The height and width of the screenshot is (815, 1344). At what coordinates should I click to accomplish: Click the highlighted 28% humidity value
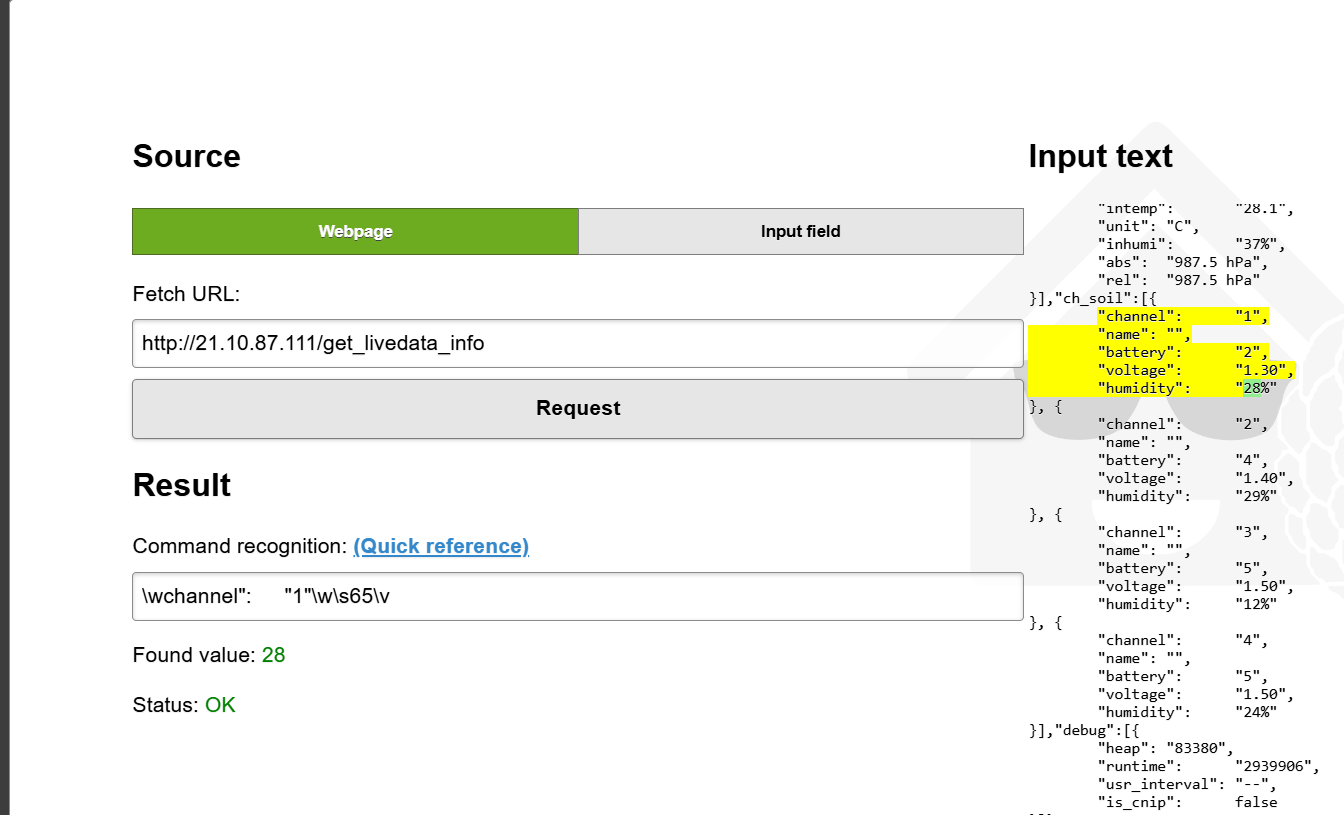coord(1256,388)
